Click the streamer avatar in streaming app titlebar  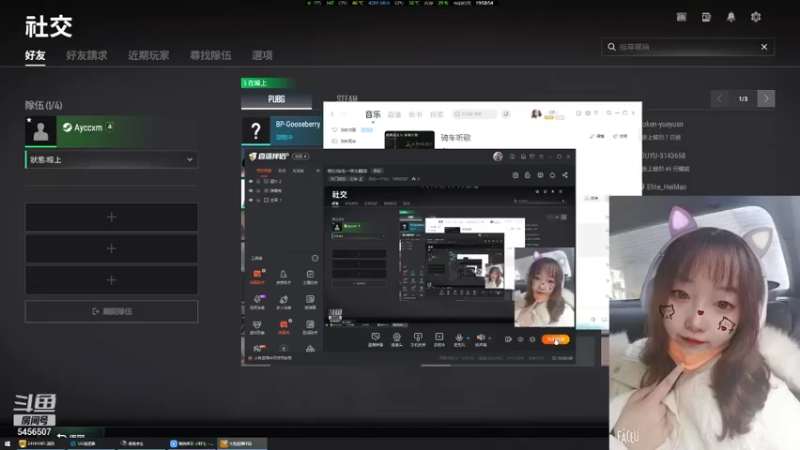498,157
